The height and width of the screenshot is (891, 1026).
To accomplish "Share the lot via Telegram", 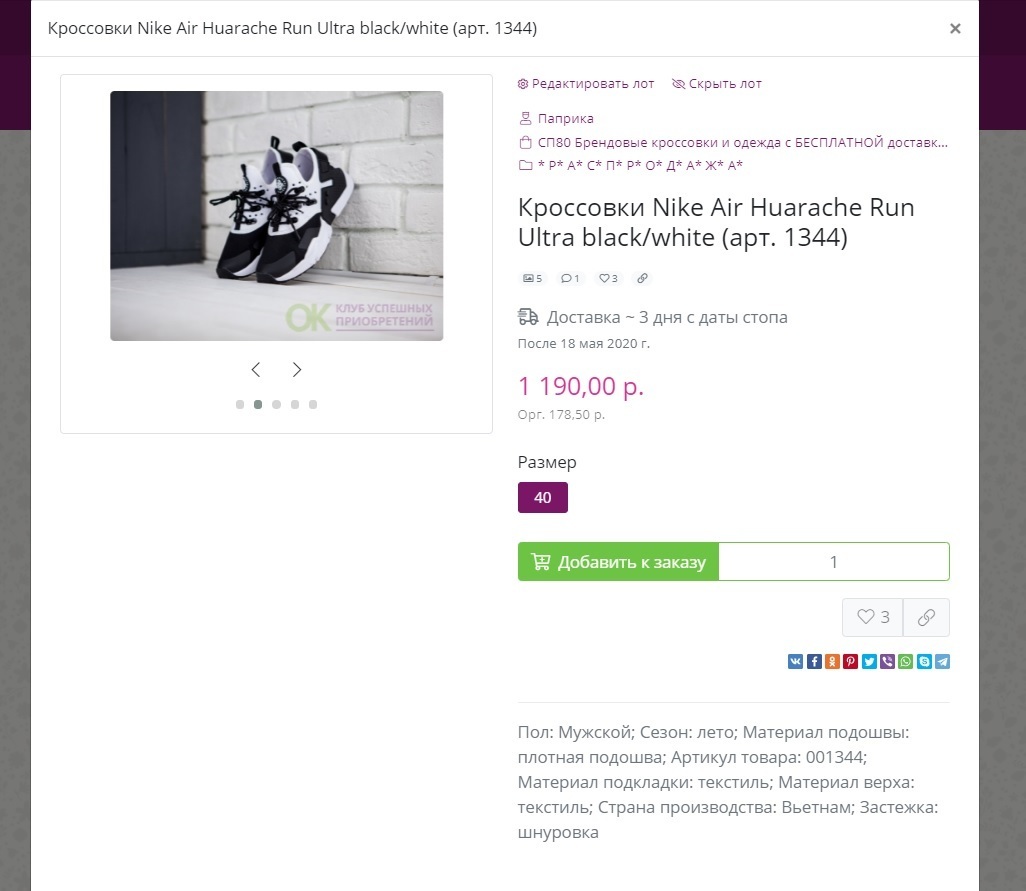I will tap(942, 661).
